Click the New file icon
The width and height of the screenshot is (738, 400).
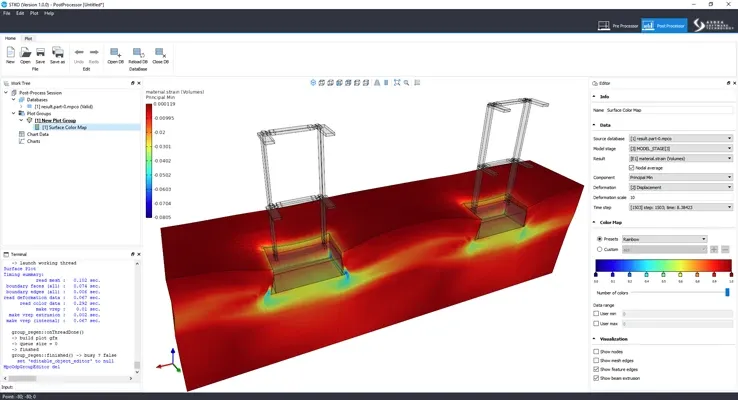click(10, 52)
